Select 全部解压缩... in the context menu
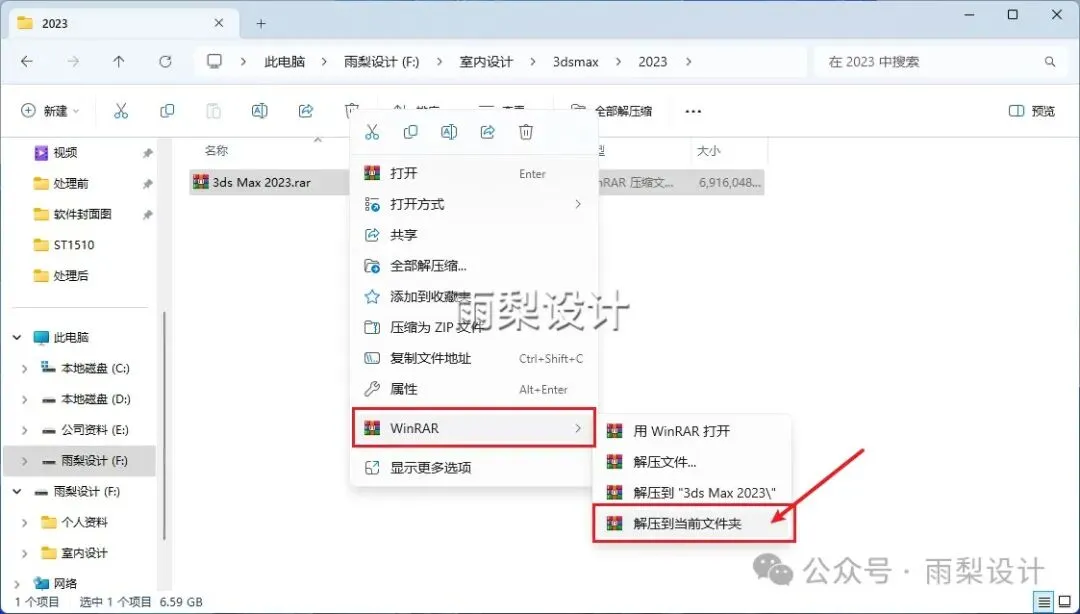1080x614 pixels. (x=473, y=266)
